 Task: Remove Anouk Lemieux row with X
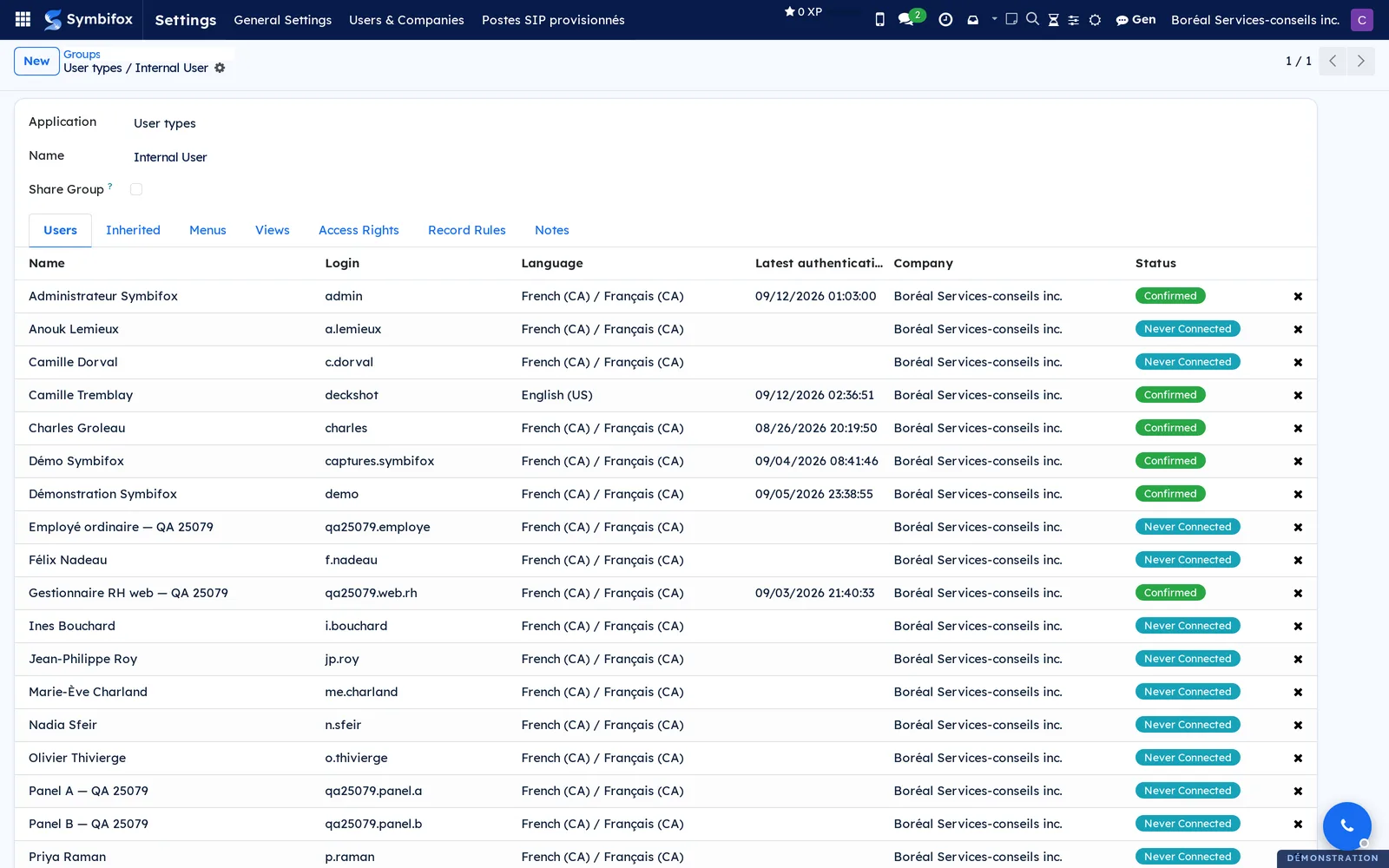(x=1298, y=329)
